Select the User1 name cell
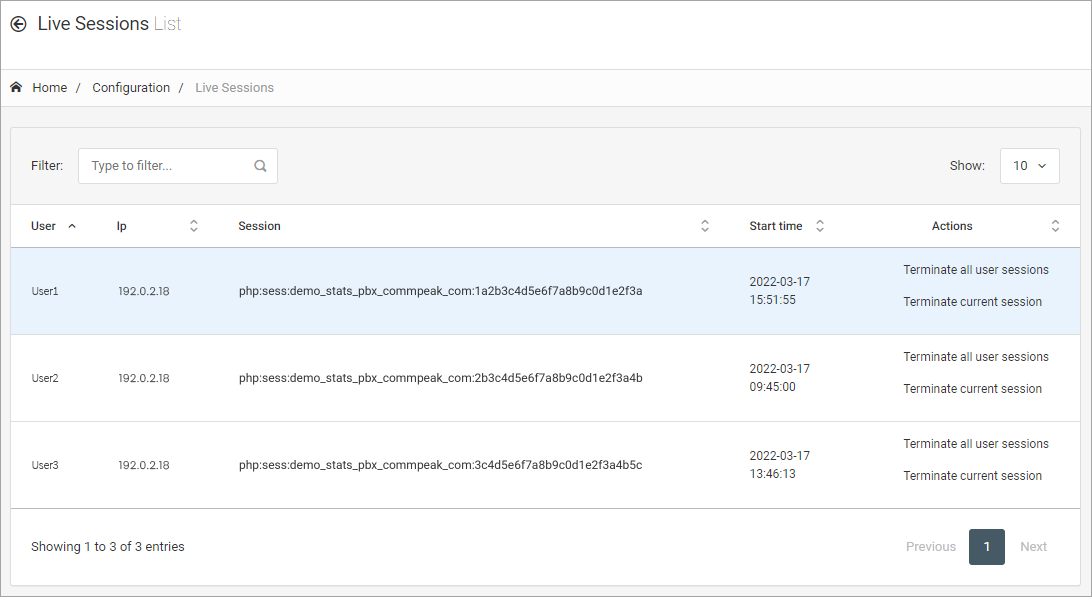The image size is (1092, 597). [45, 291]
